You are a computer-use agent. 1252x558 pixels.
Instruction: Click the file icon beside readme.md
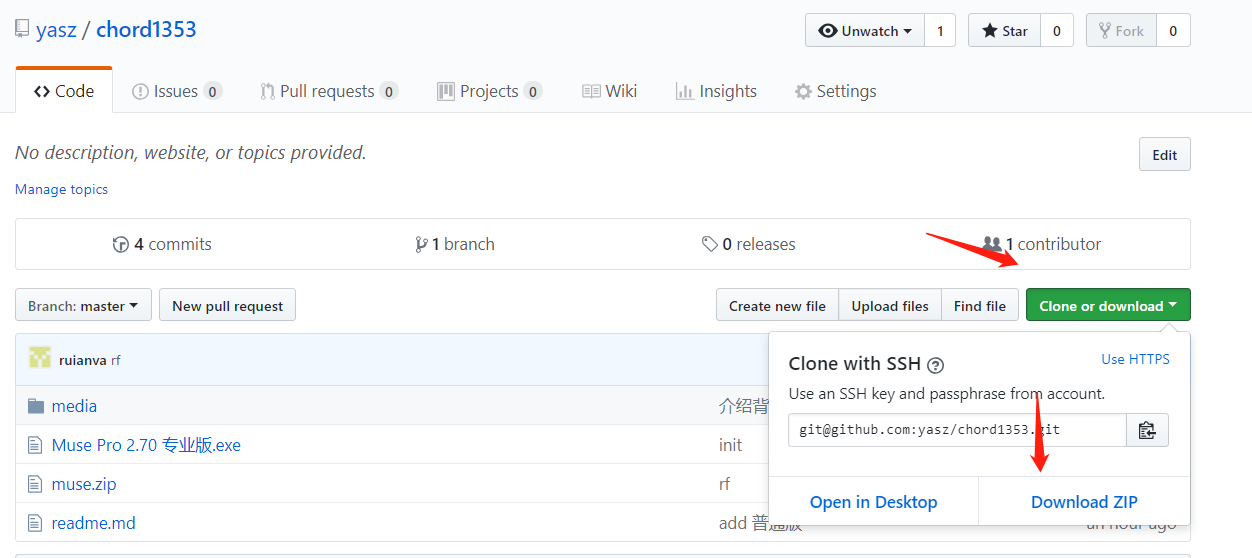pos(36,523)
